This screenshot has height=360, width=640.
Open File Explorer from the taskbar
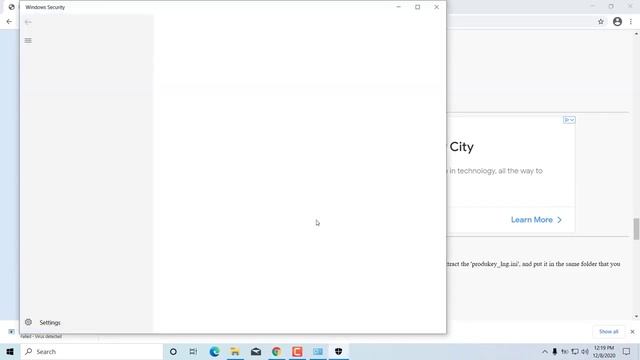[x=235, y=351]
